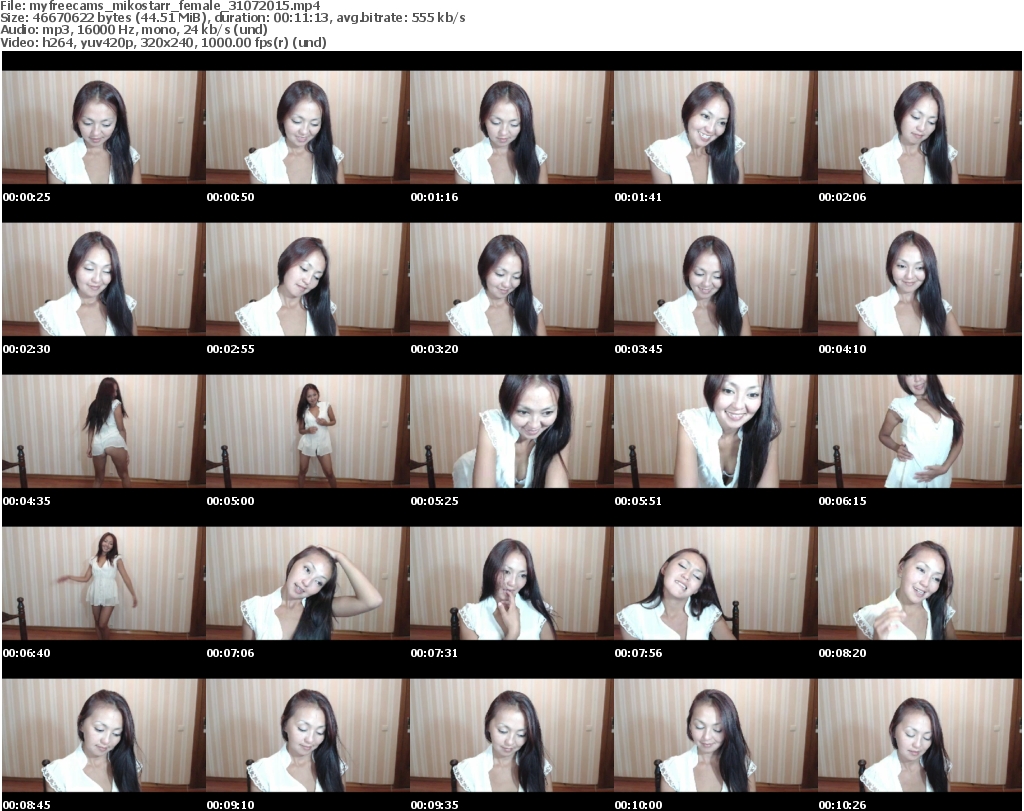Click the timestamp label 00:00:25
The width and height of the screenshot is (1024, 811).
pos(27,197)
